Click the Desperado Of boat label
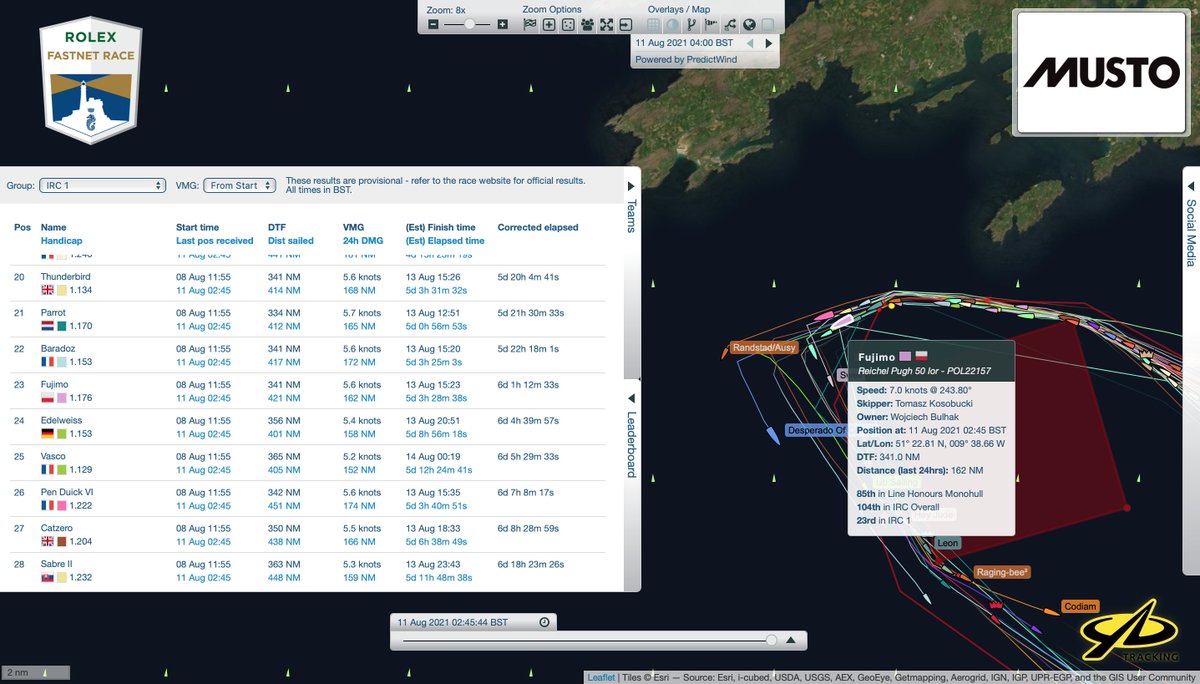The height and width of the screenshot is (684, 1200). pyautogui.click(x=815, y=430)
